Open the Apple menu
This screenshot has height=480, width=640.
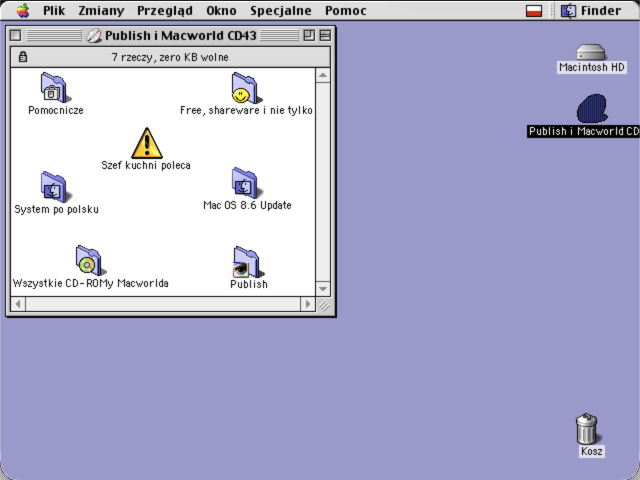point(23,11)
